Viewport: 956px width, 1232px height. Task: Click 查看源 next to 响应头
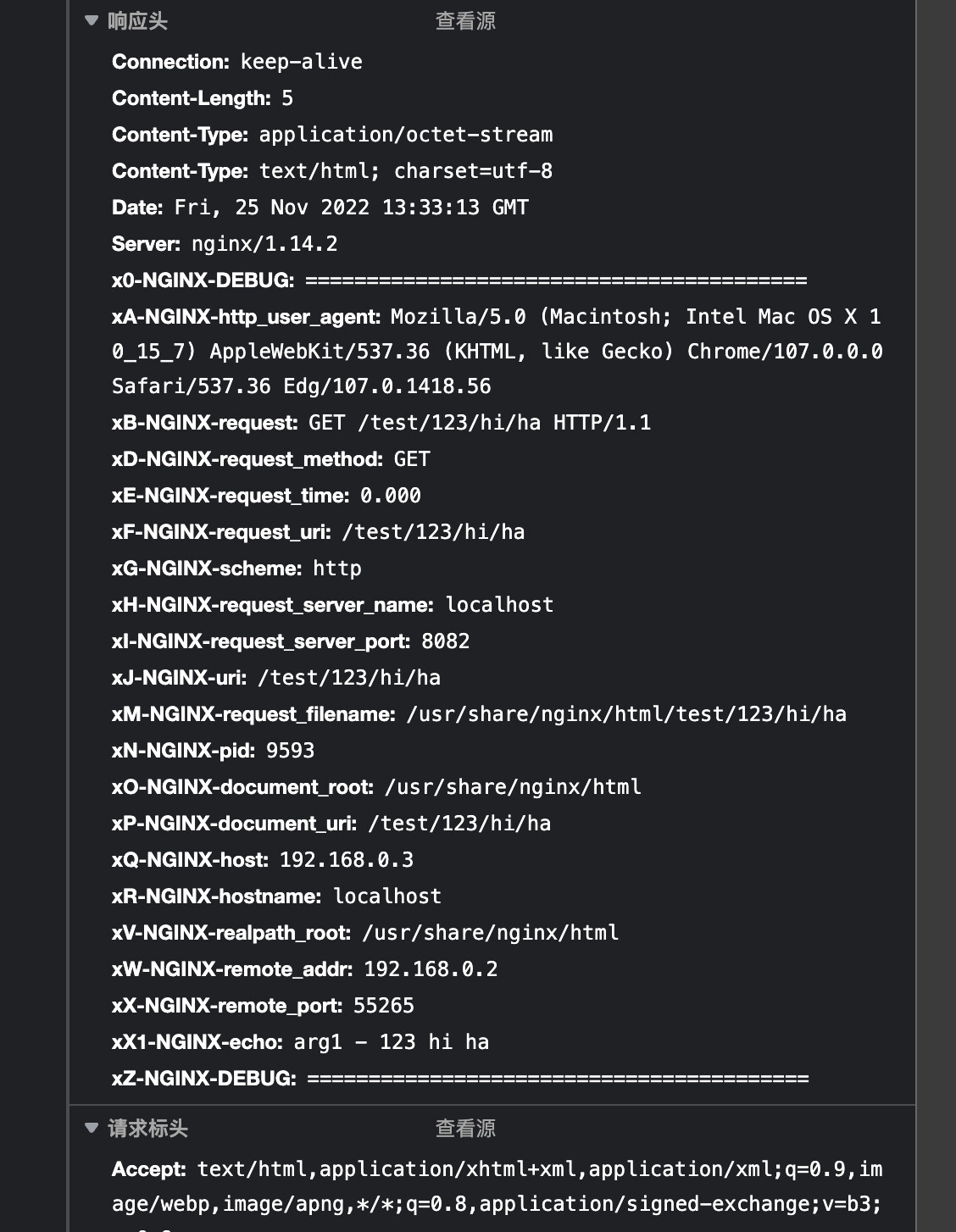pos(465,21)
